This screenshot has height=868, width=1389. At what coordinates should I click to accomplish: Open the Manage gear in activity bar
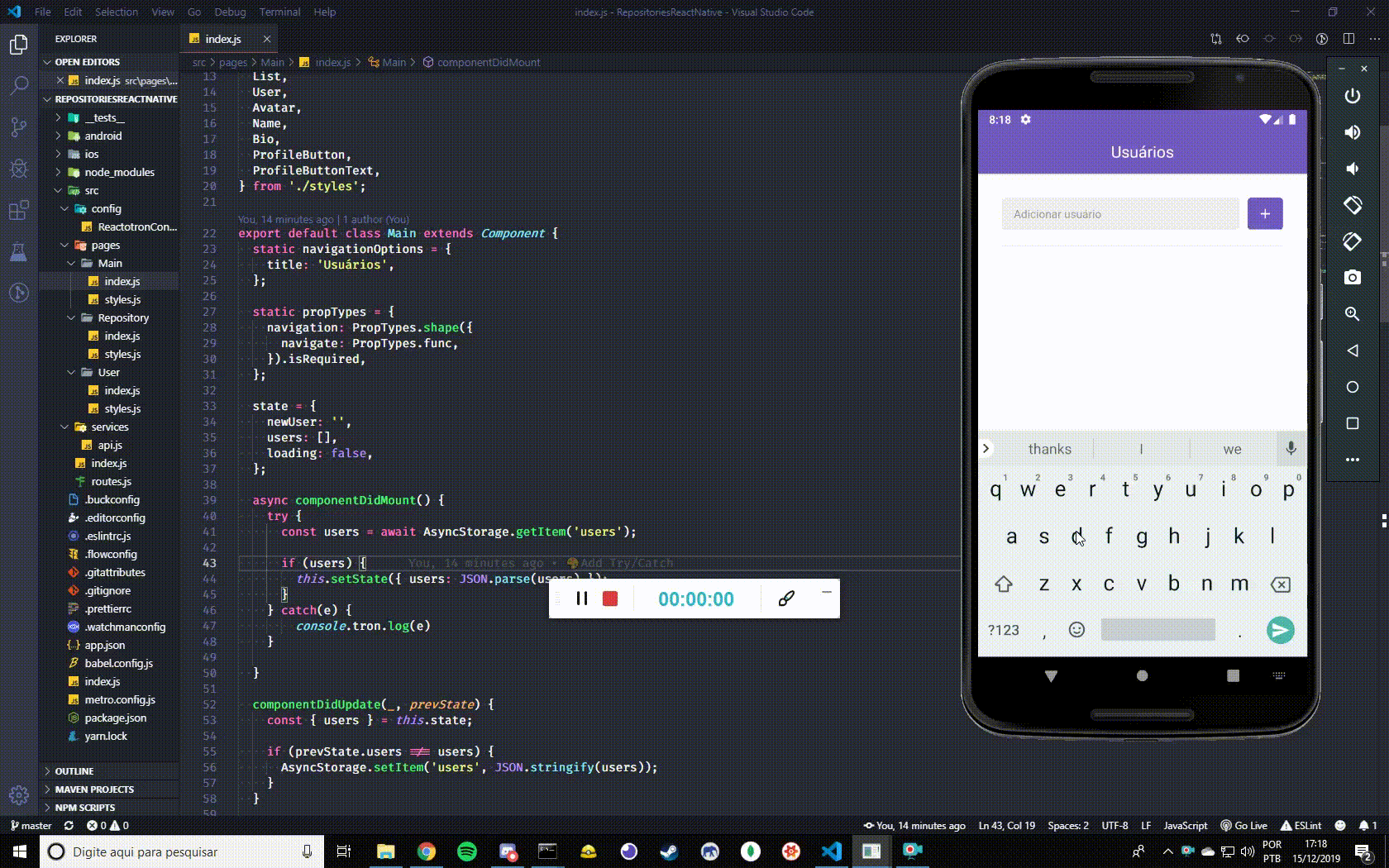(x=18, y=795)
